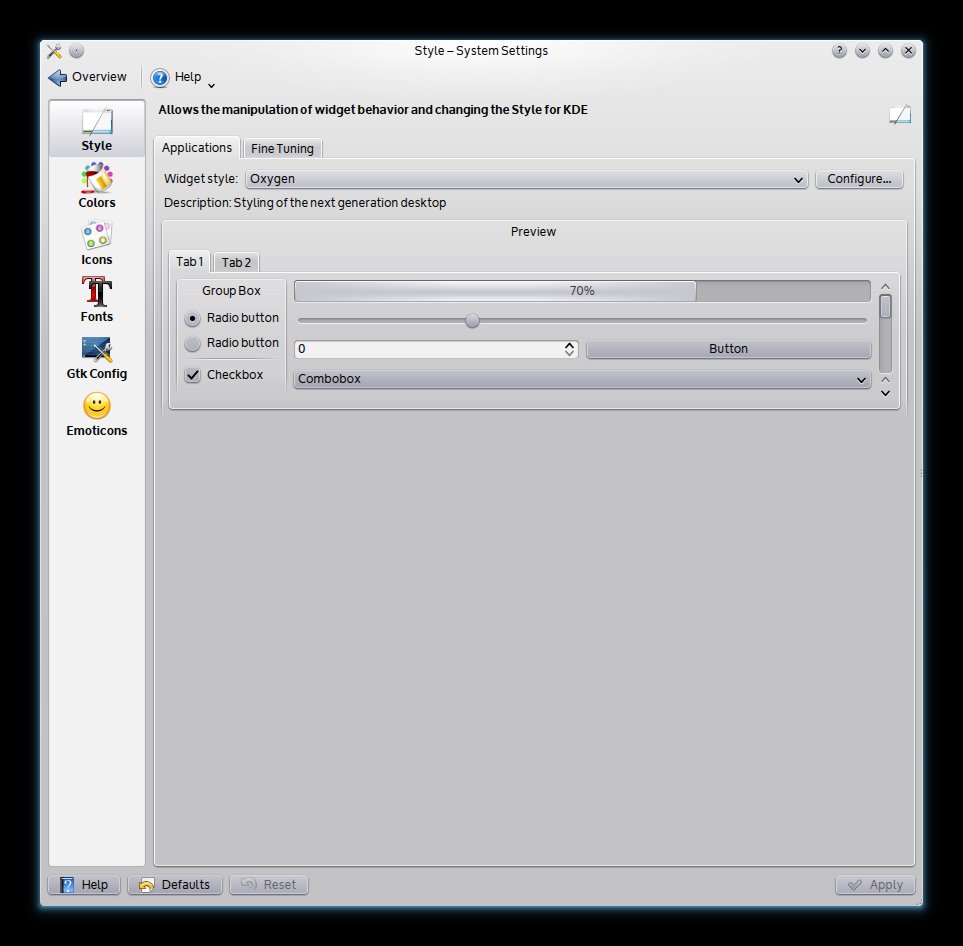Click the bottom Help button
This screenshot has height=946, width=963.
coord(84,885)
